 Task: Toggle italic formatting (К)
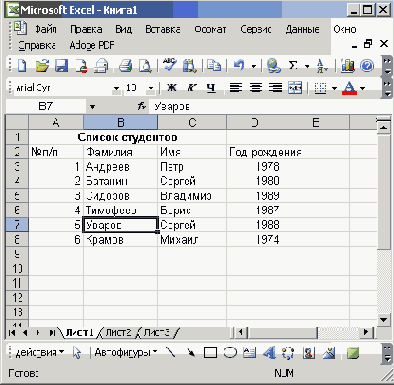click(x=192, y=88)
